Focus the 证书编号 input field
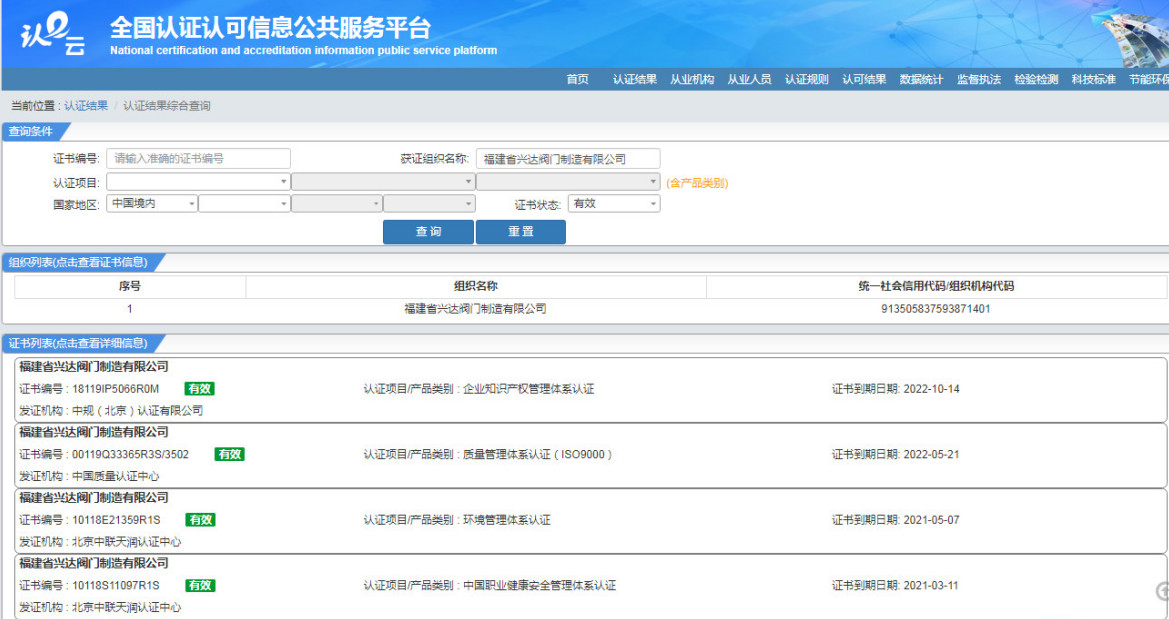1169x619 pixels. [x=198, y=158]
